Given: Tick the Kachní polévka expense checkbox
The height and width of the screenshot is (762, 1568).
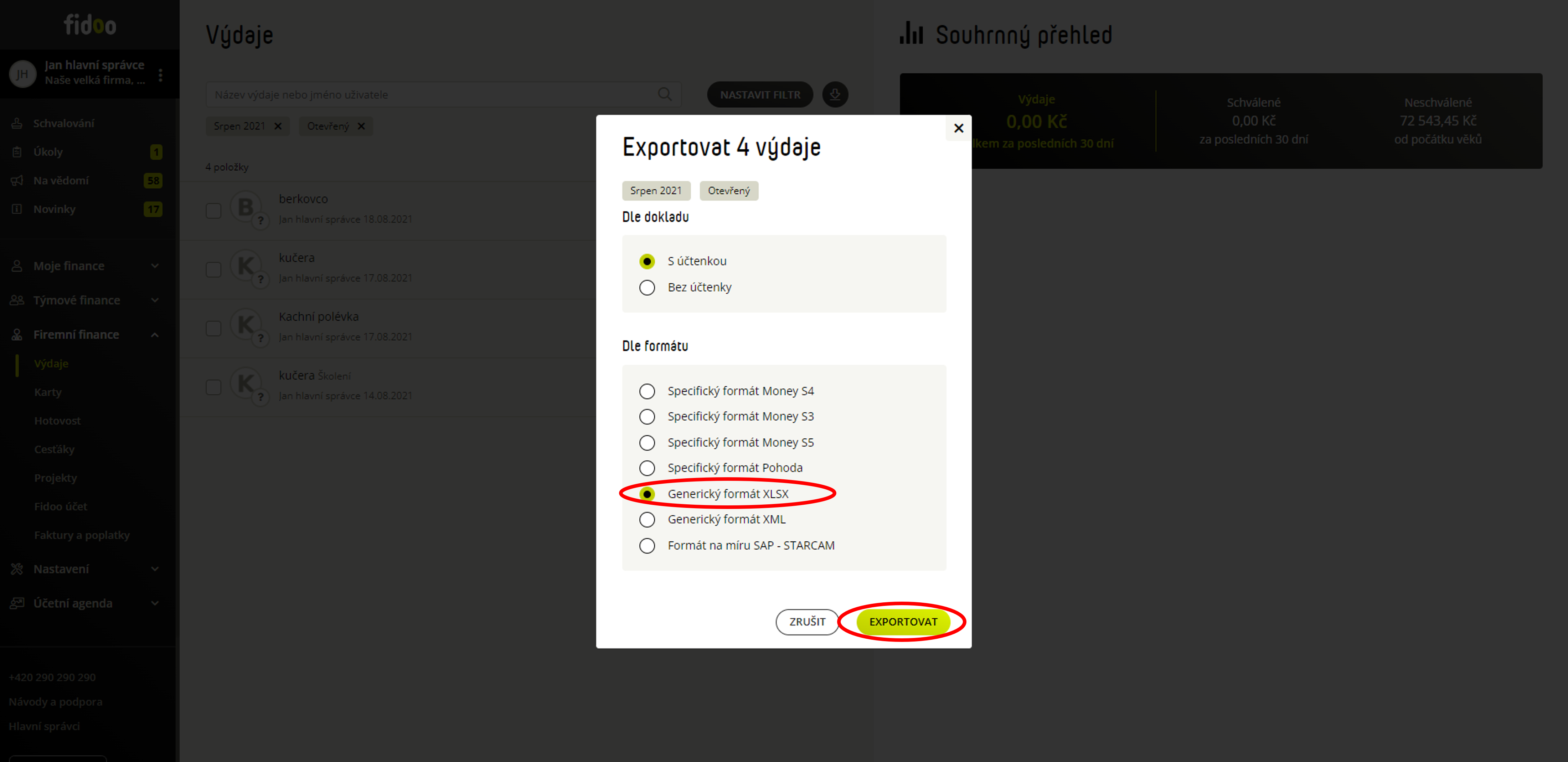Looking at the screenshot, I should pos(213,329).
